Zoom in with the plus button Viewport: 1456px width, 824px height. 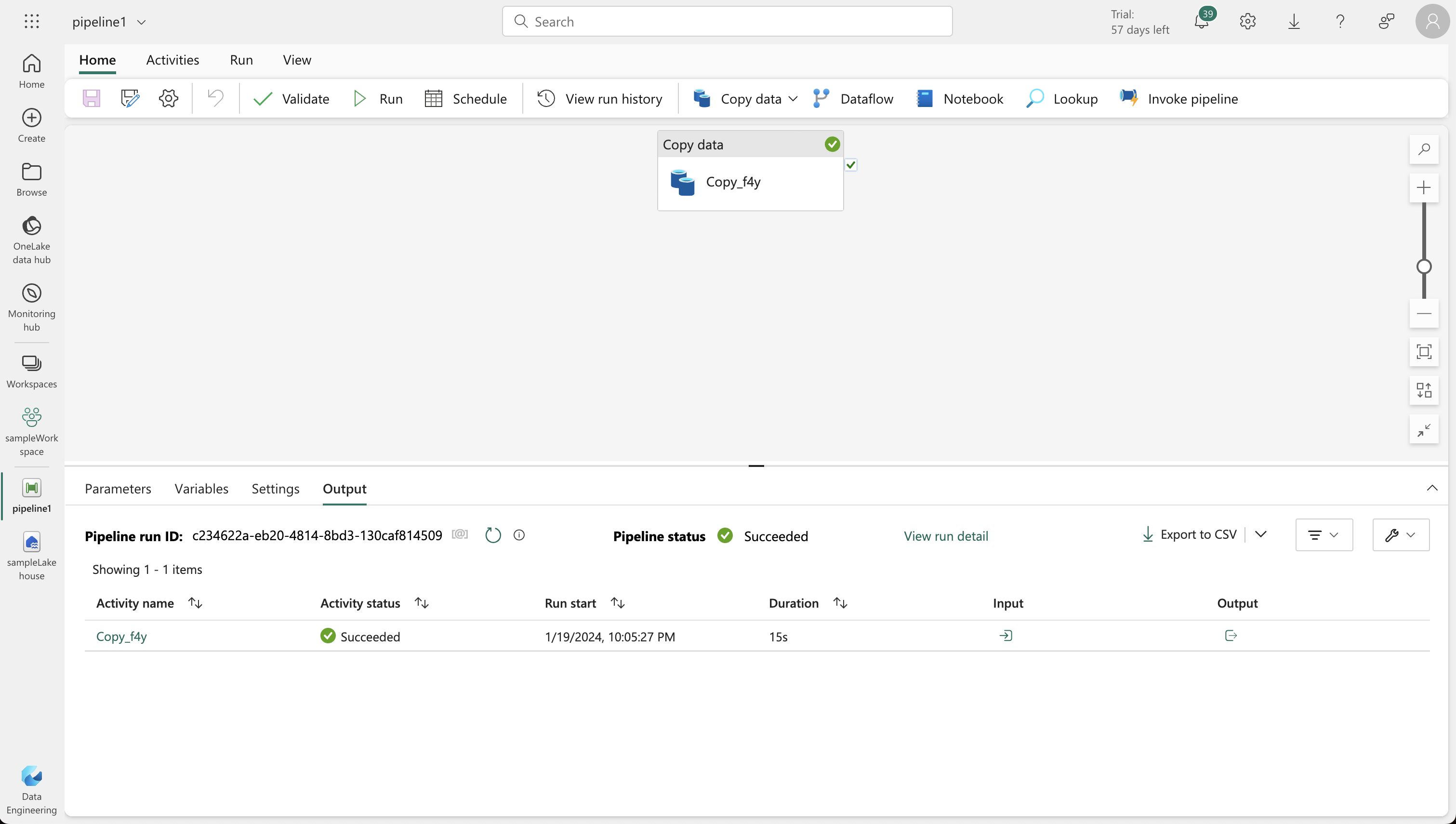point(1424,187)
